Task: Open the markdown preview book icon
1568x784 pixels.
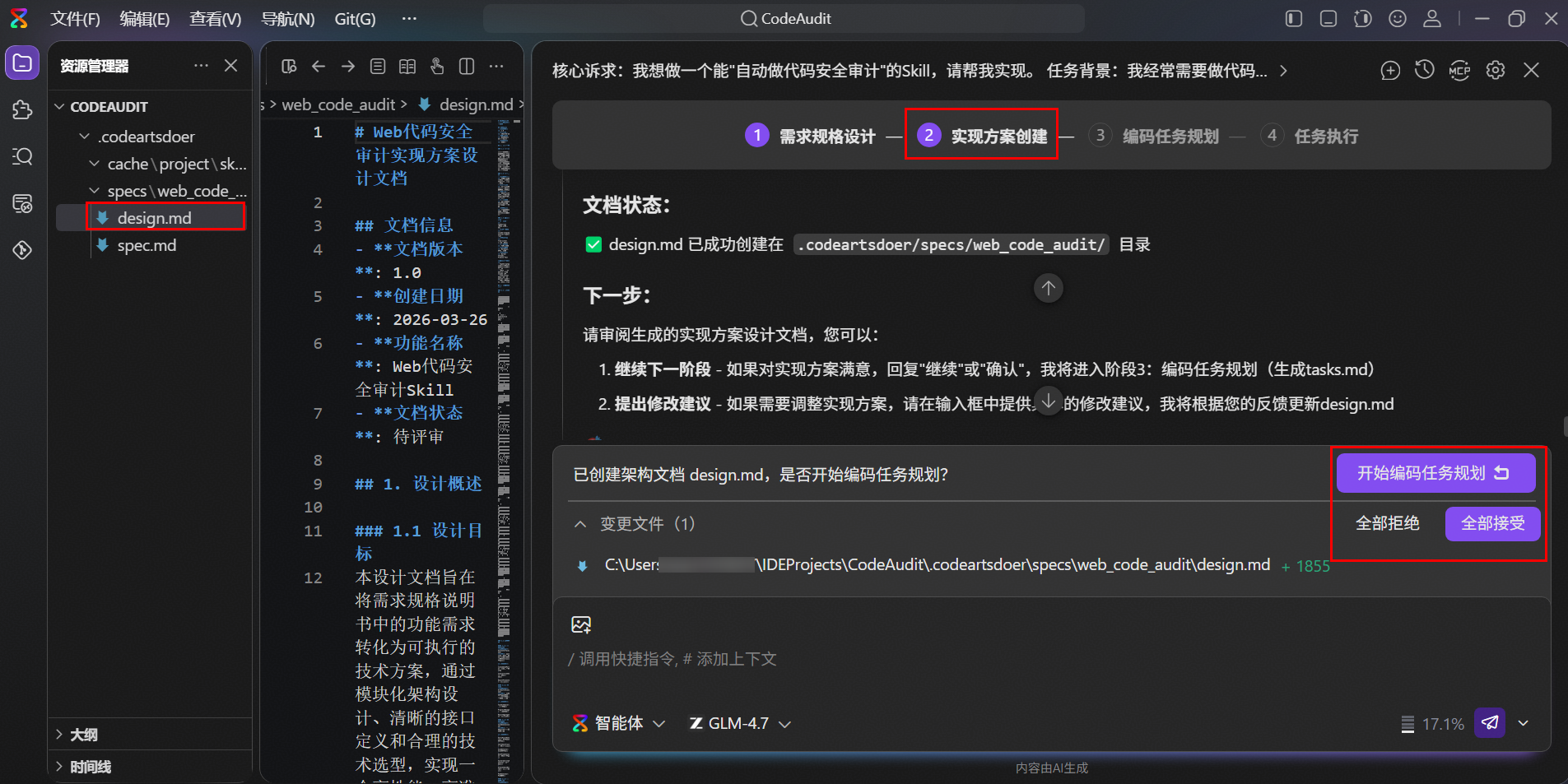Action: coord(407,67)
